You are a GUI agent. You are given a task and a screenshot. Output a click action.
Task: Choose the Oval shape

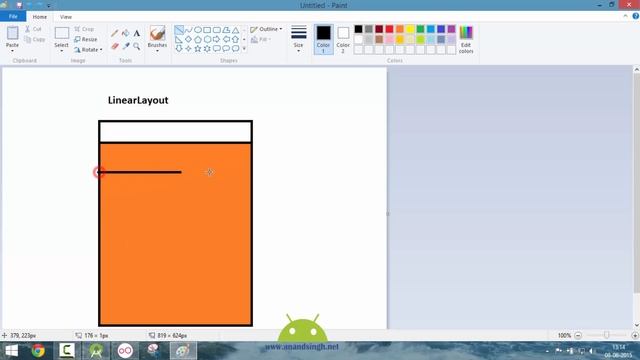198,30
